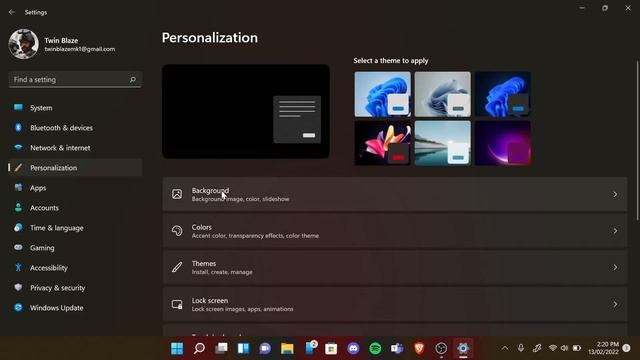
Task: Open the Themes settings row
Action: pyautogui.click(x=395, y=267)
